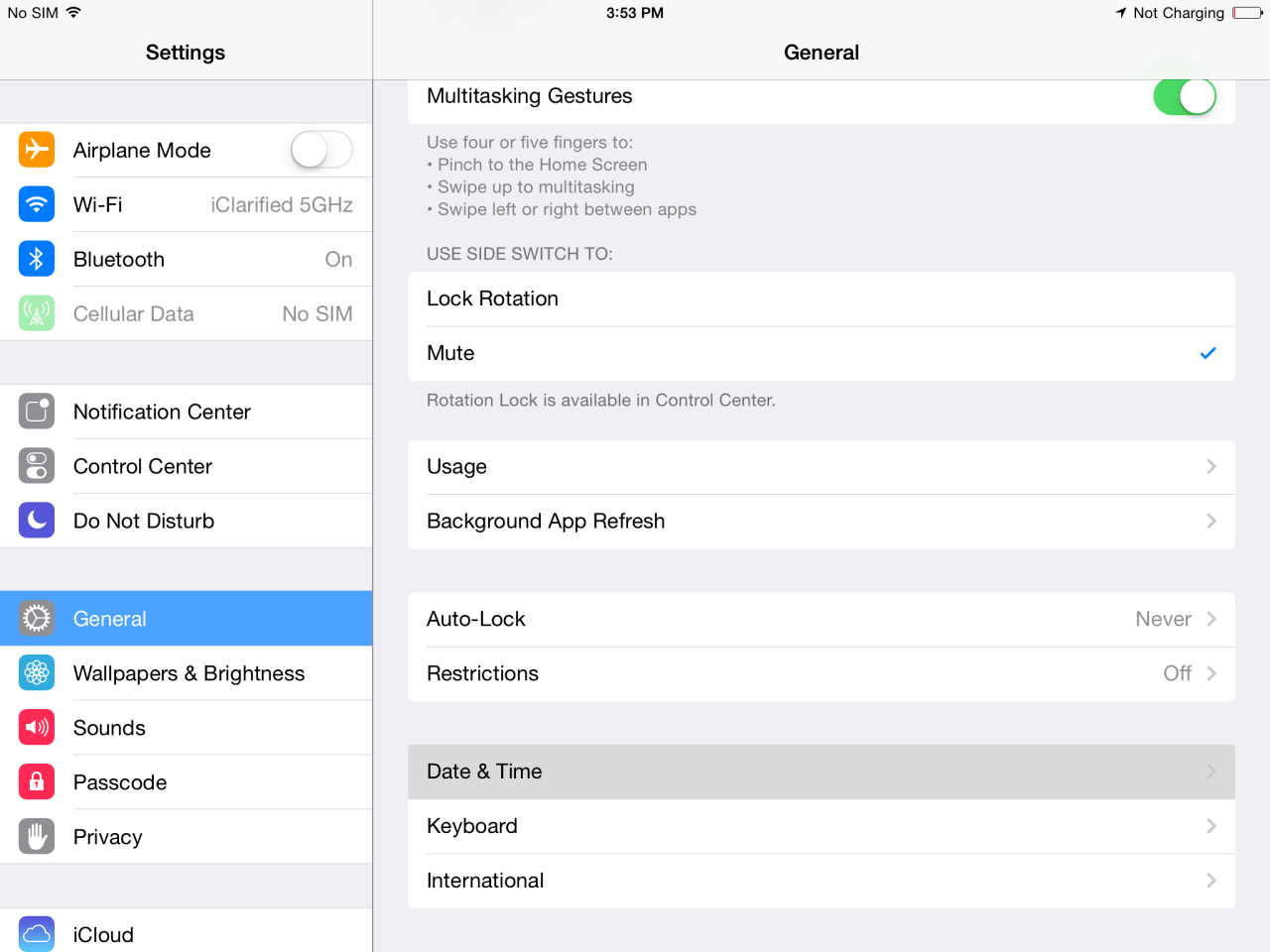Tap the Do Not Disturb moon icon
The width and height of the screenshot is (1270, 952).
(37, 521)
